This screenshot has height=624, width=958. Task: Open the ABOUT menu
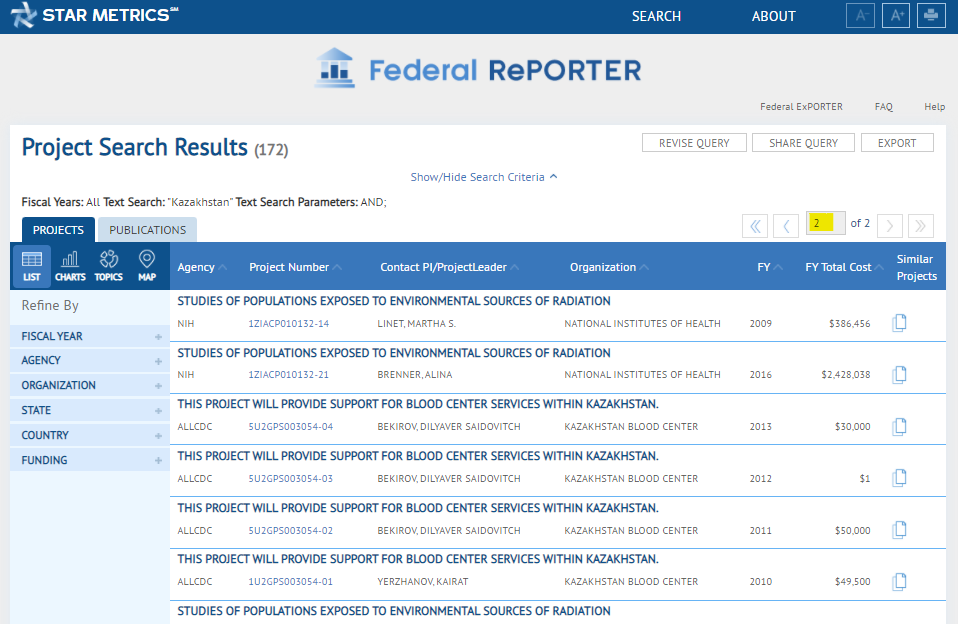pyautogui.click(x=773, y=17)
